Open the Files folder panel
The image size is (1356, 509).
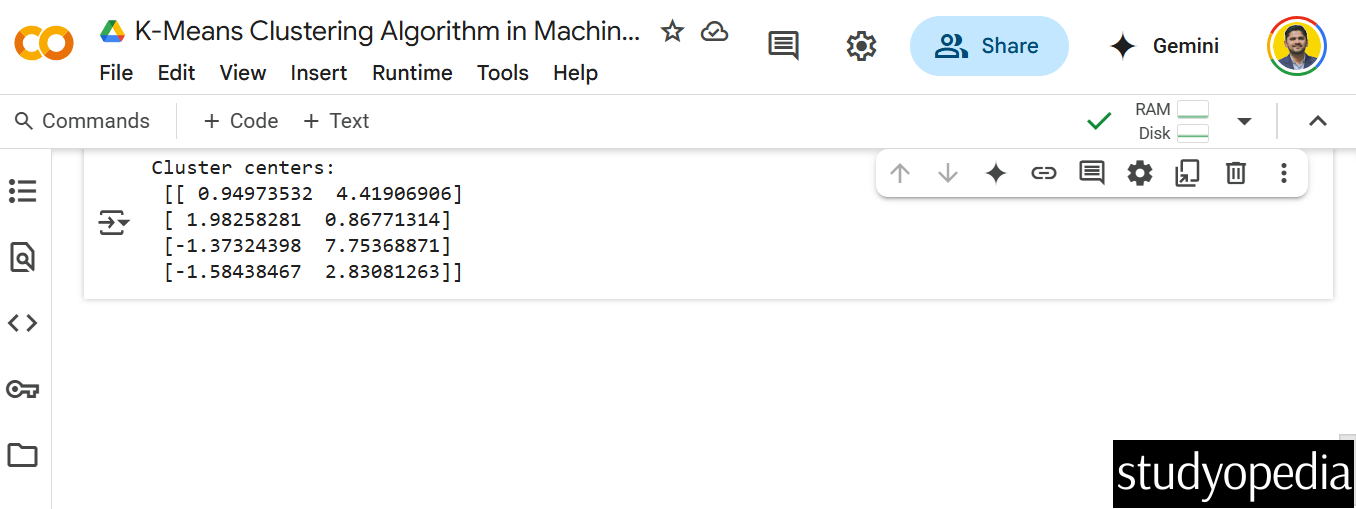22,456
